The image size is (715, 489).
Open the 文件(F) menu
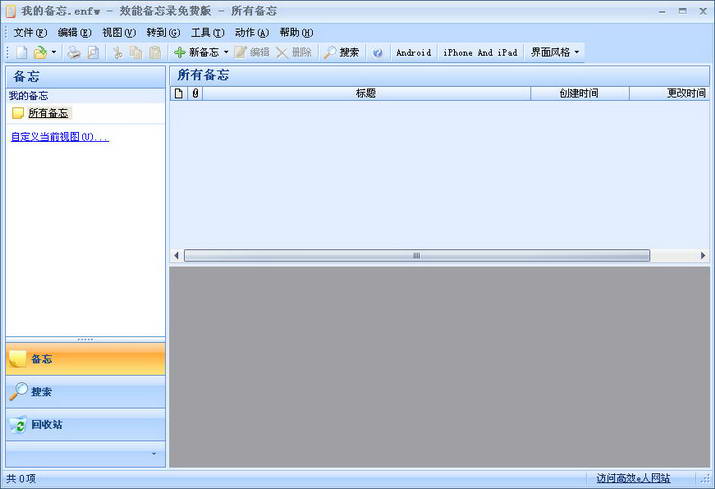(30, 33)
